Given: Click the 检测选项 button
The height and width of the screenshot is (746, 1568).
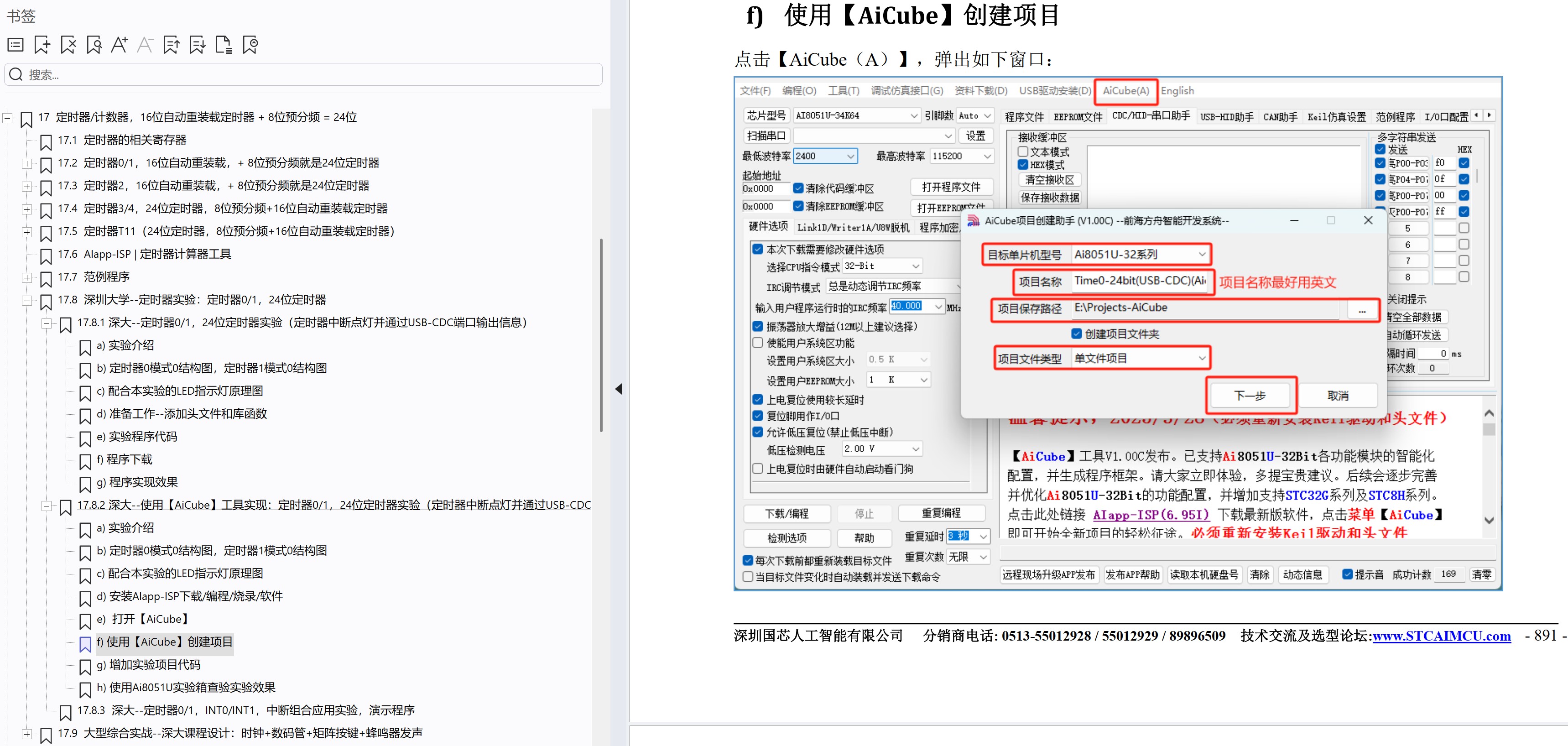Looking at the screenshot, I should (x=787, y=538).
